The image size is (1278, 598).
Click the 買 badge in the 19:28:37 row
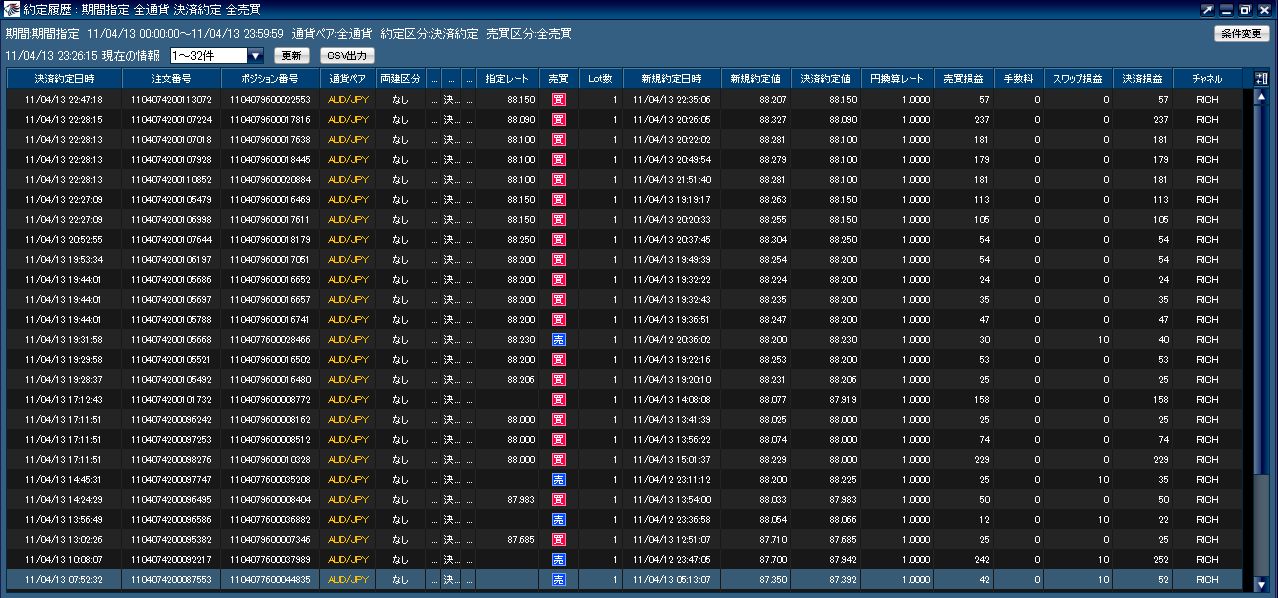(559, 380)
